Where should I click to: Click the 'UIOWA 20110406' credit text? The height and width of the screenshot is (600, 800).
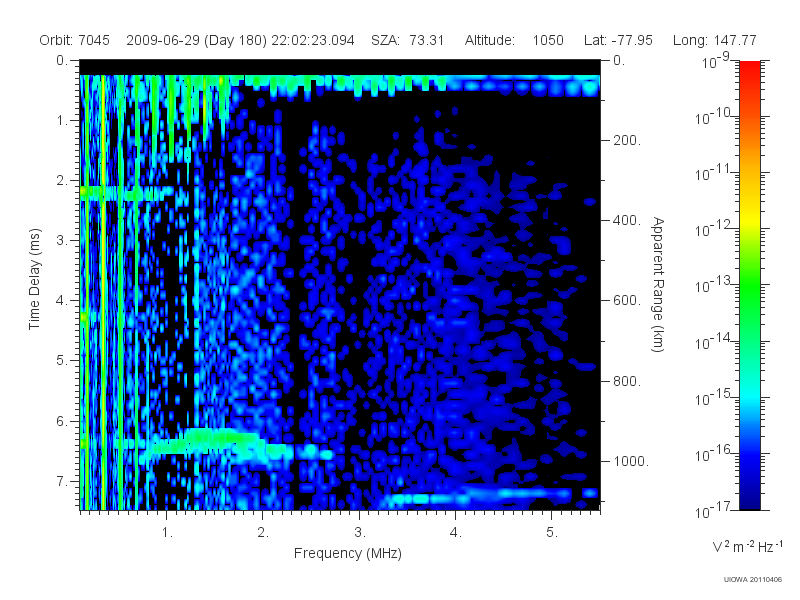tap(753, 579)
